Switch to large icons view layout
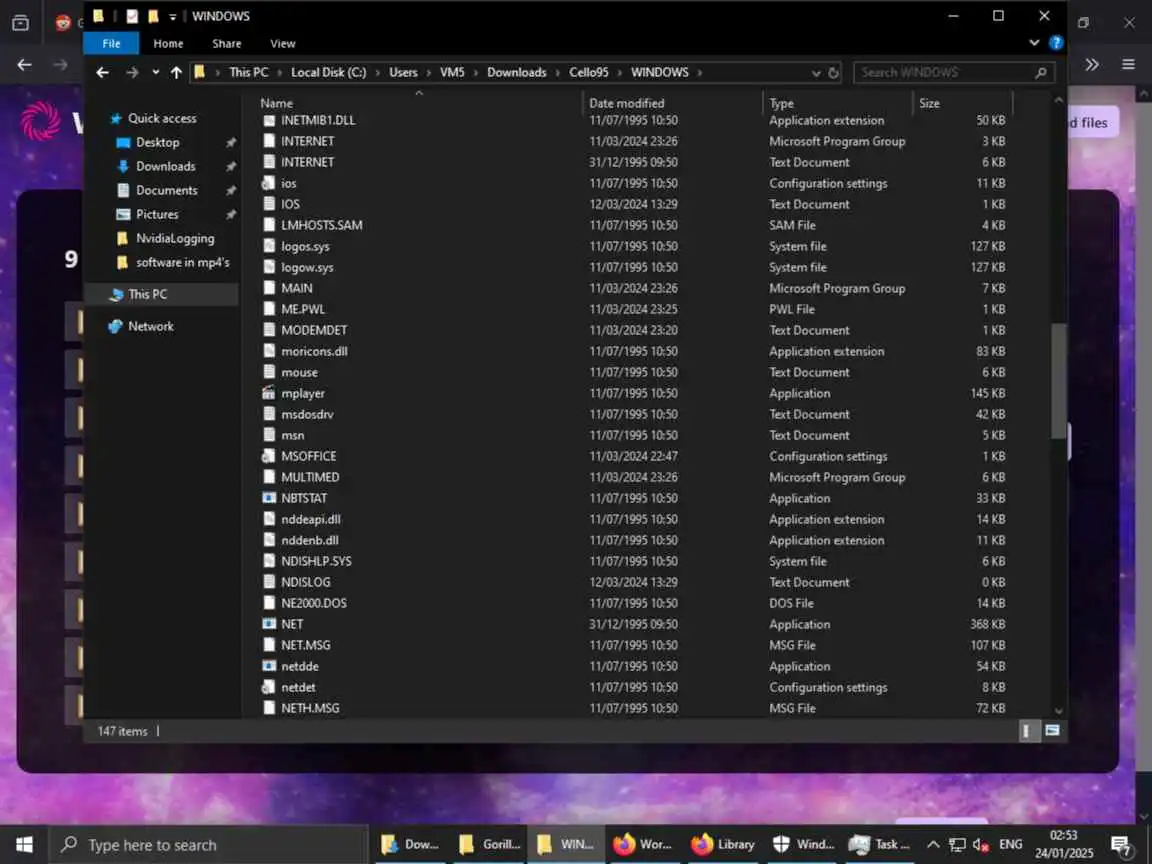The image size is (1152, 864). point(1052,731)
